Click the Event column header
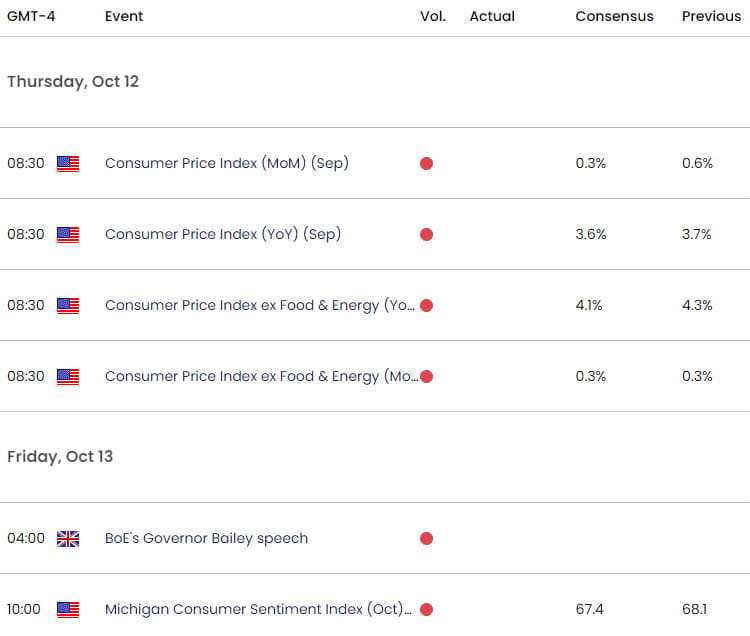This screenshot has height=636, width=750. (124, 16)
